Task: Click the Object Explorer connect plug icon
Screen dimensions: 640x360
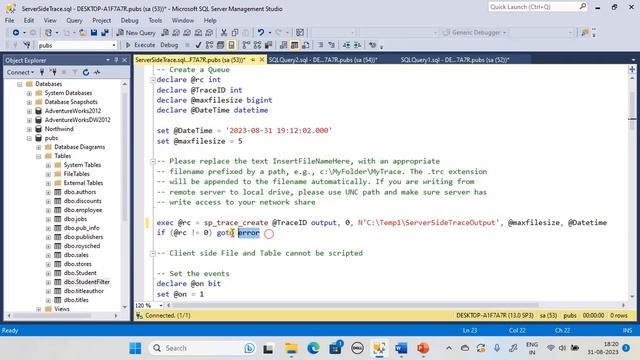Action: click(42, 72)
